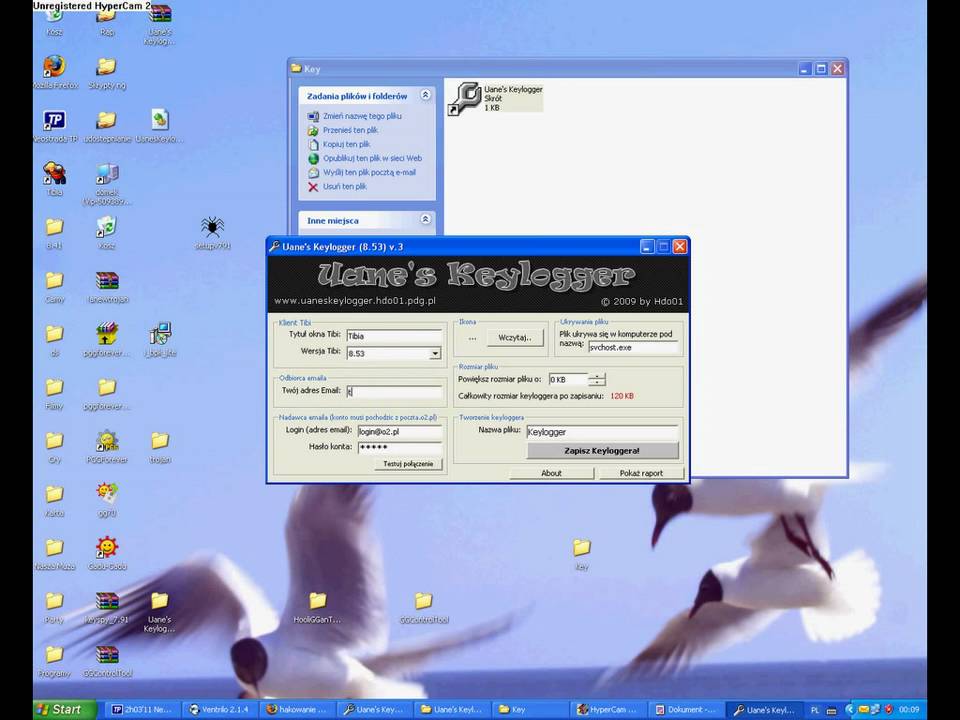The height and width of the screenshot is (720, 960).
Task: Switch to Dokument taskbar item
Action: [x=686, y=710]
